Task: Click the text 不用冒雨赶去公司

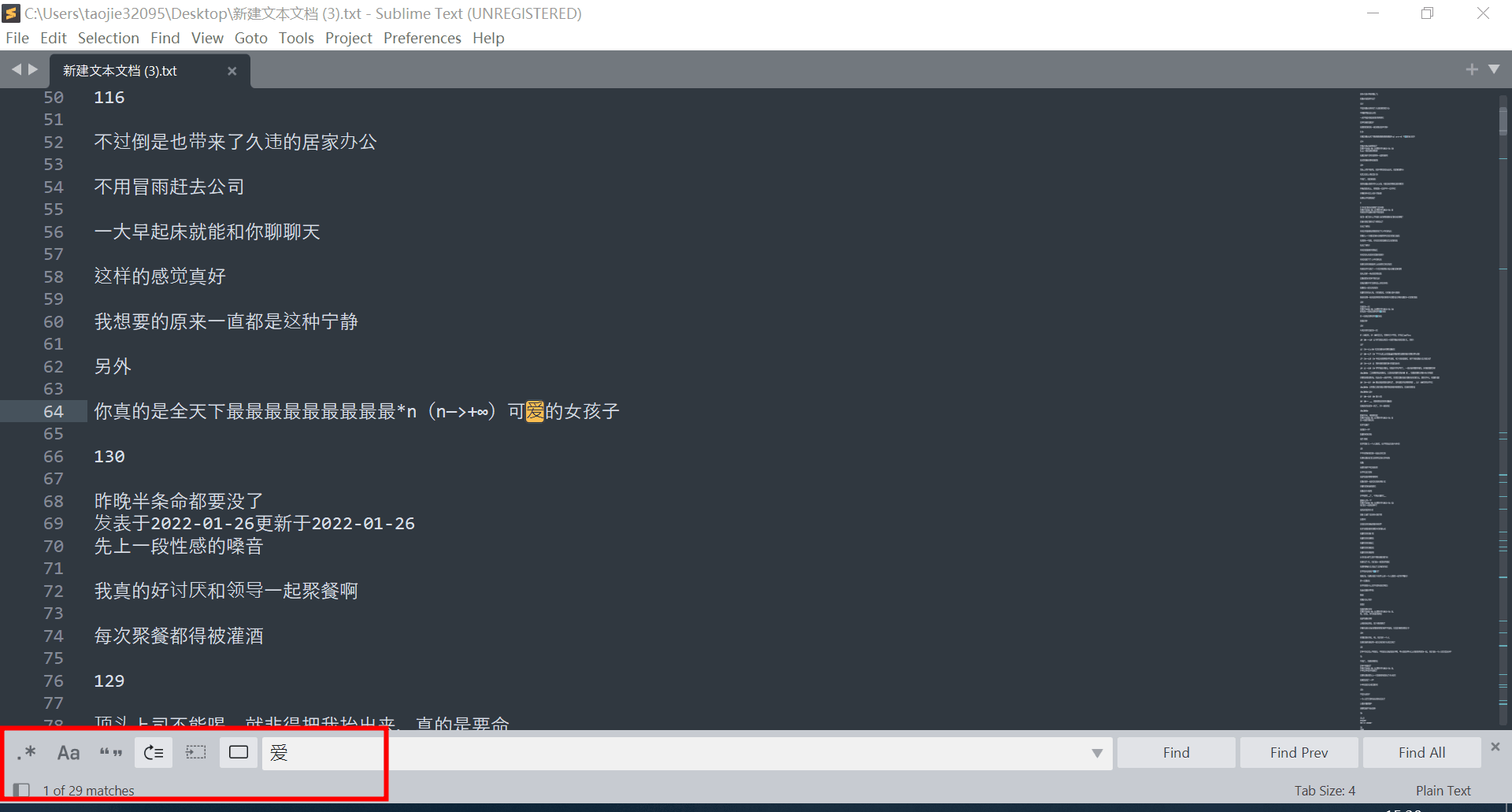Action: (x=169, y=187)
